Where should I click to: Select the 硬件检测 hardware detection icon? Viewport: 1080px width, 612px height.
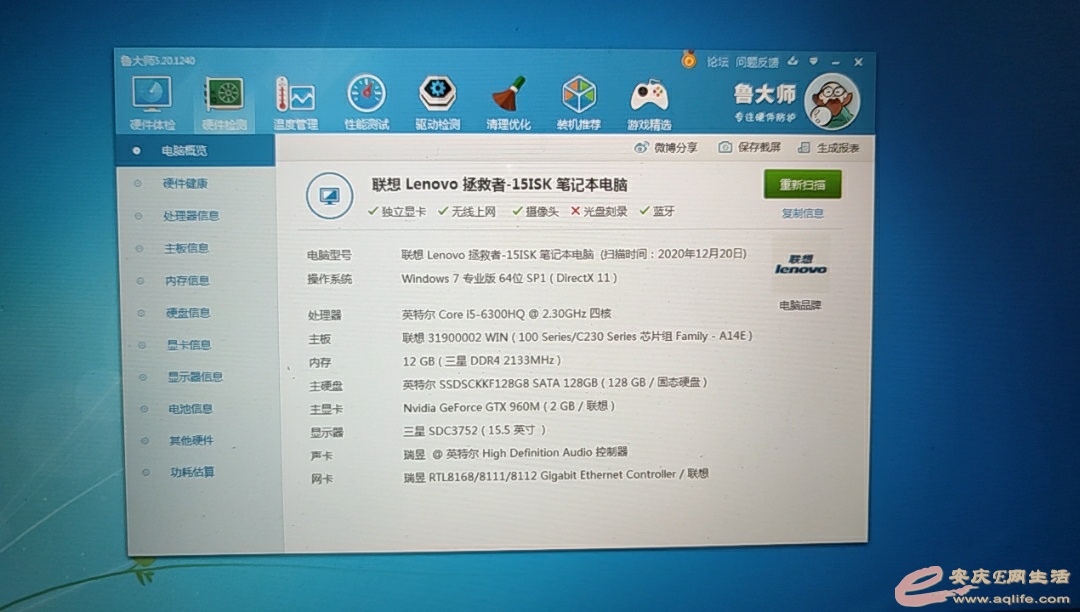(224, 98)
